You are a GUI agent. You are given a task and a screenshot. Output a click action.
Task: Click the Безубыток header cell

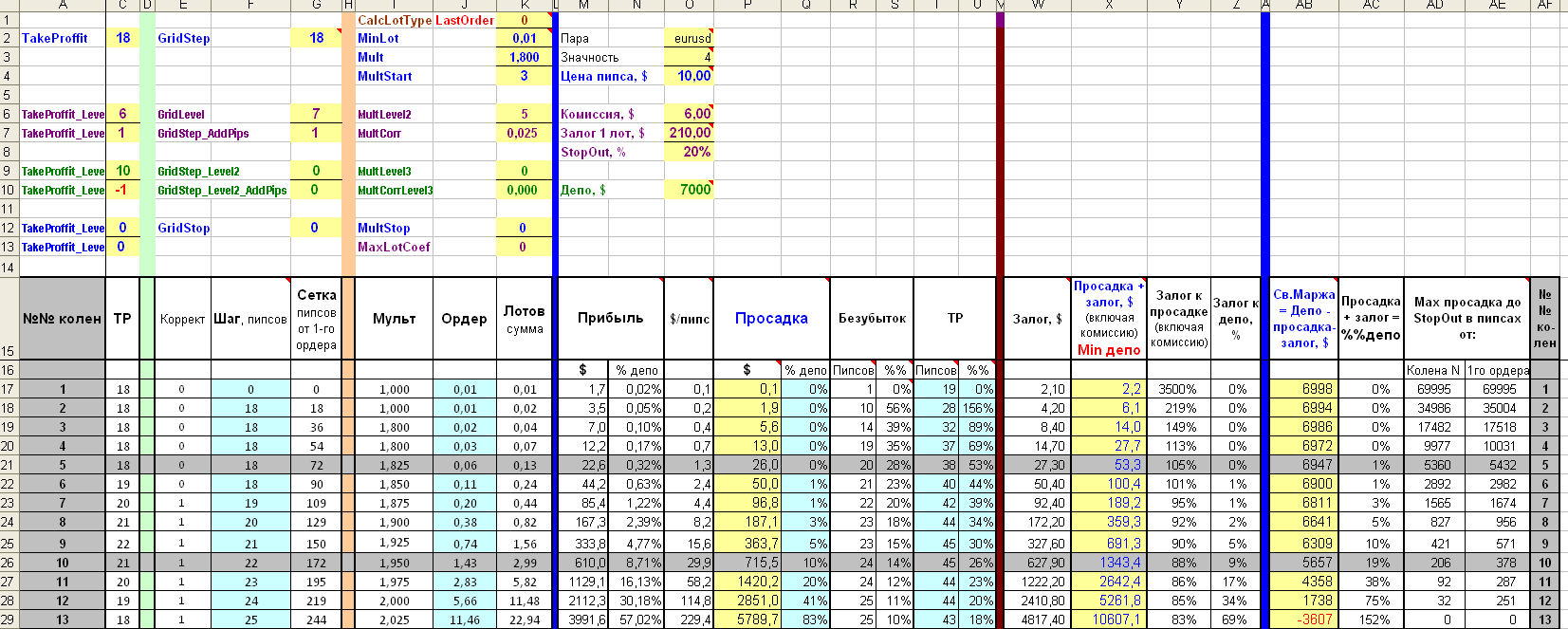[x=872, y=319]
